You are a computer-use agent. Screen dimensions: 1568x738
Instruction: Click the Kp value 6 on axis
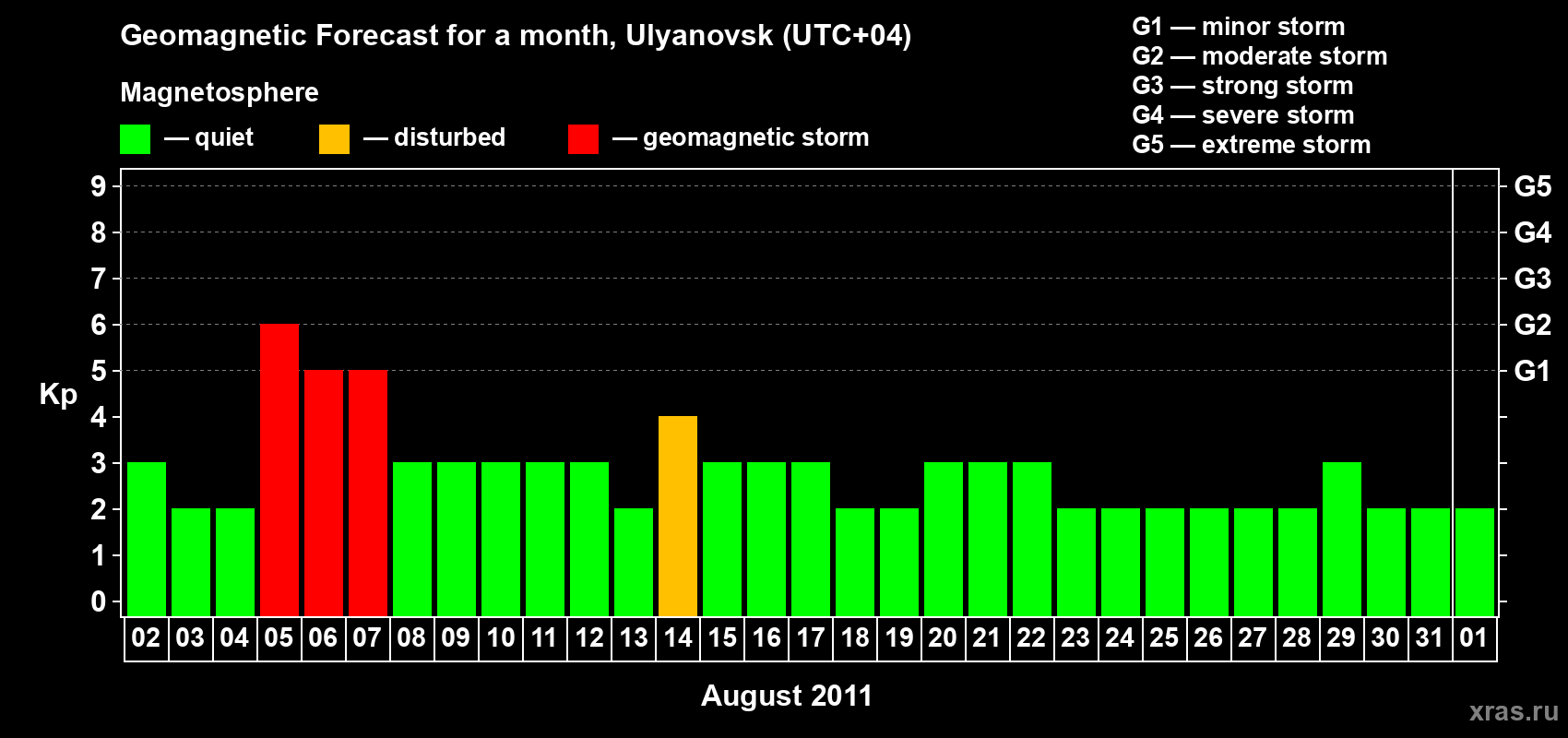click(x=99, y=325)
